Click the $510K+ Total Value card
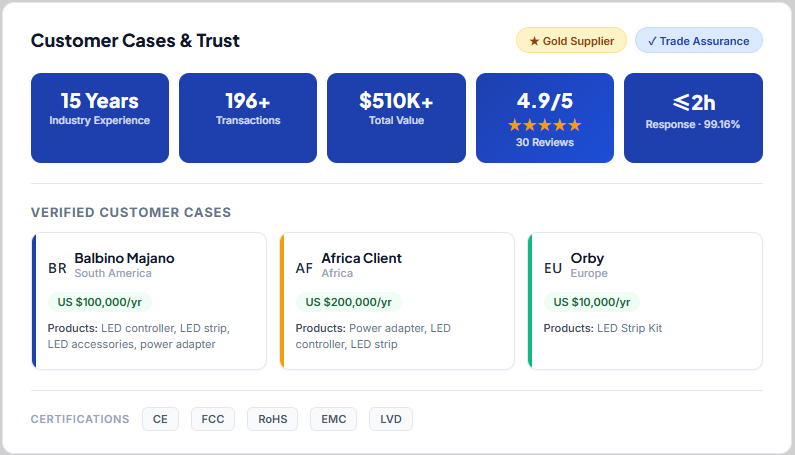 point(396,117)
